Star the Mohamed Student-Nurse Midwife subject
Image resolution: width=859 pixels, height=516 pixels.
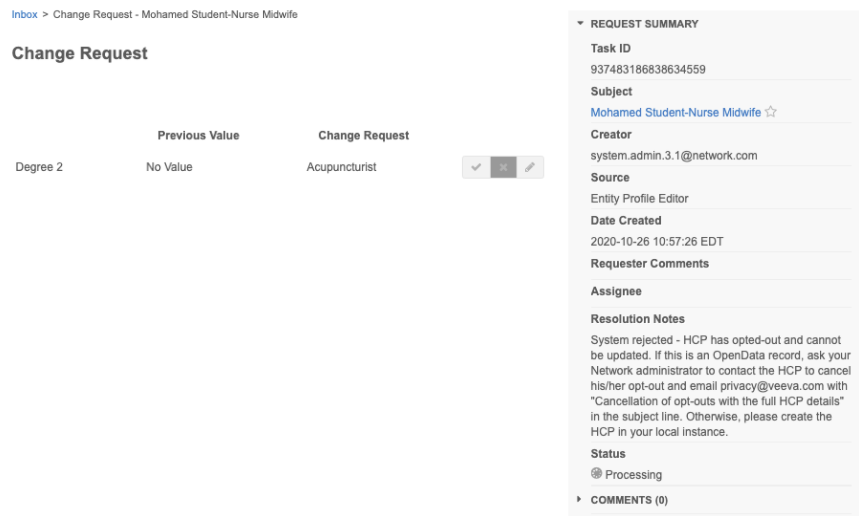[x=771, y=112]
